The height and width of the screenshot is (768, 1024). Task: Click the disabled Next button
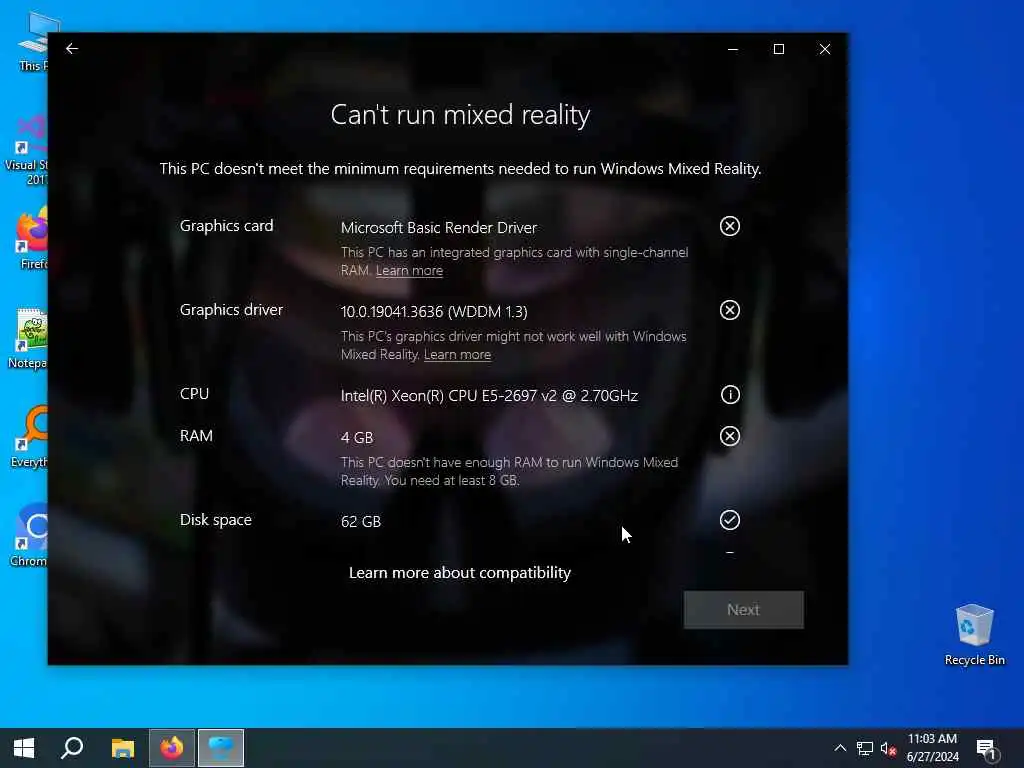[743, 610]
